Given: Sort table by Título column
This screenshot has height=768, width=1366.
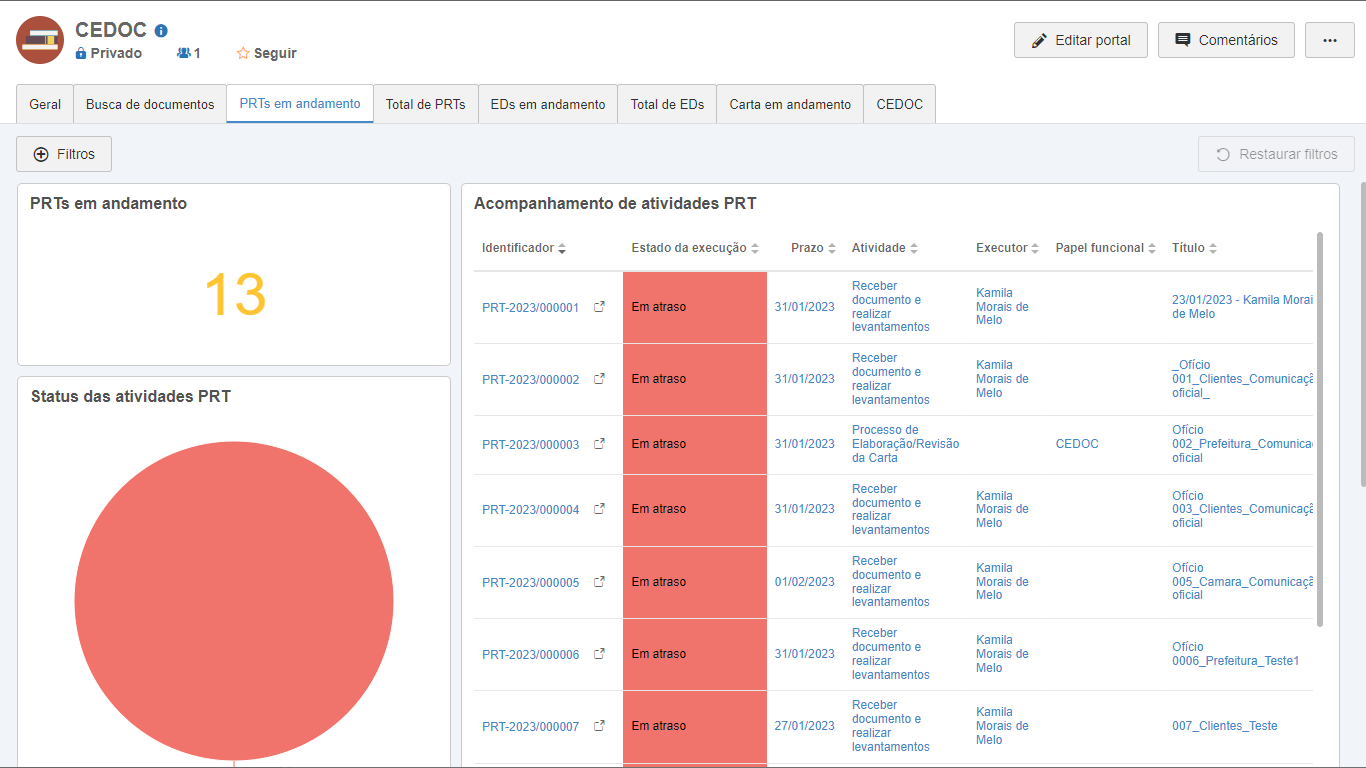Looking at the screenshot, I should (1194, 248).
